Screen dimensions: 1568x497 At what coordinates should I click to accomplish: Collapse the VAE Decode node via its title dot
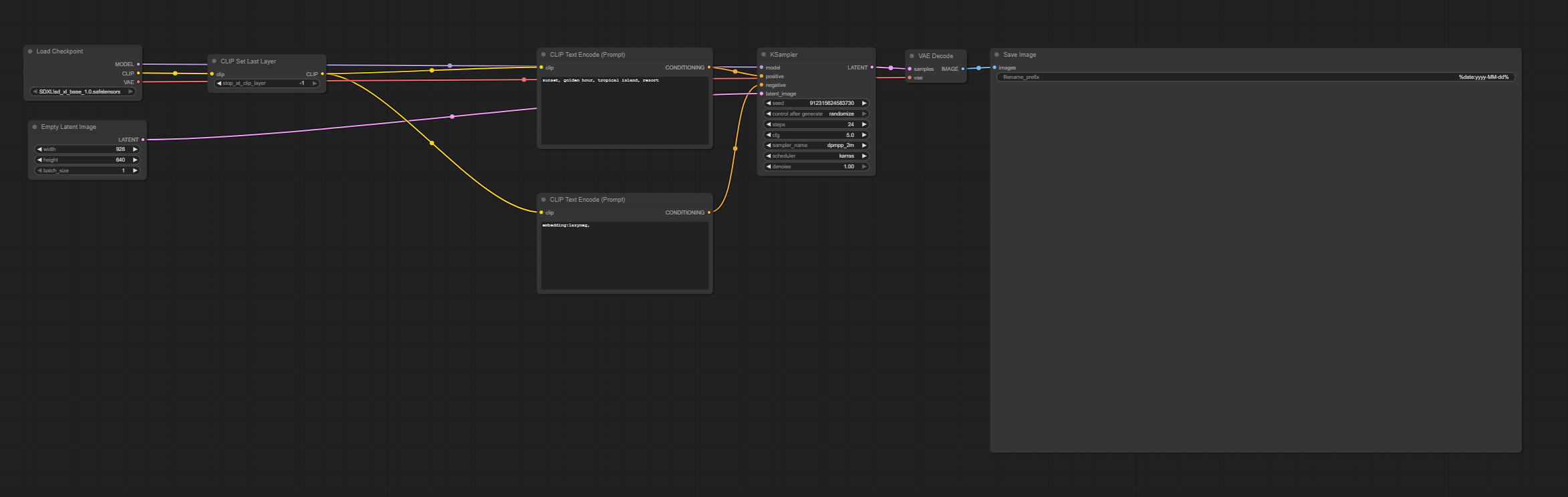click(x=912, y=56)
